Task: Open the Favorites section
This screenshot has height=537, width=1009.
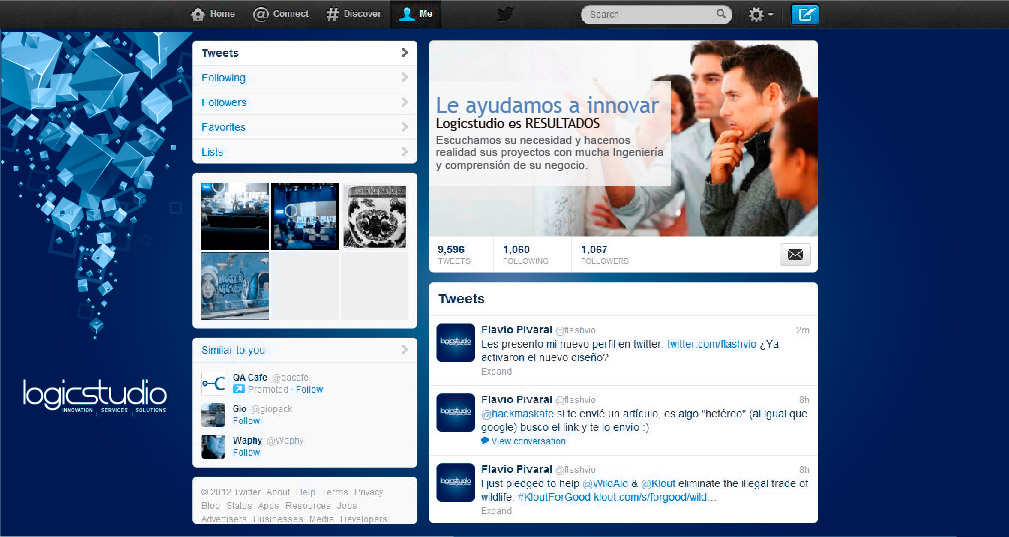Action: click(304, 127)
